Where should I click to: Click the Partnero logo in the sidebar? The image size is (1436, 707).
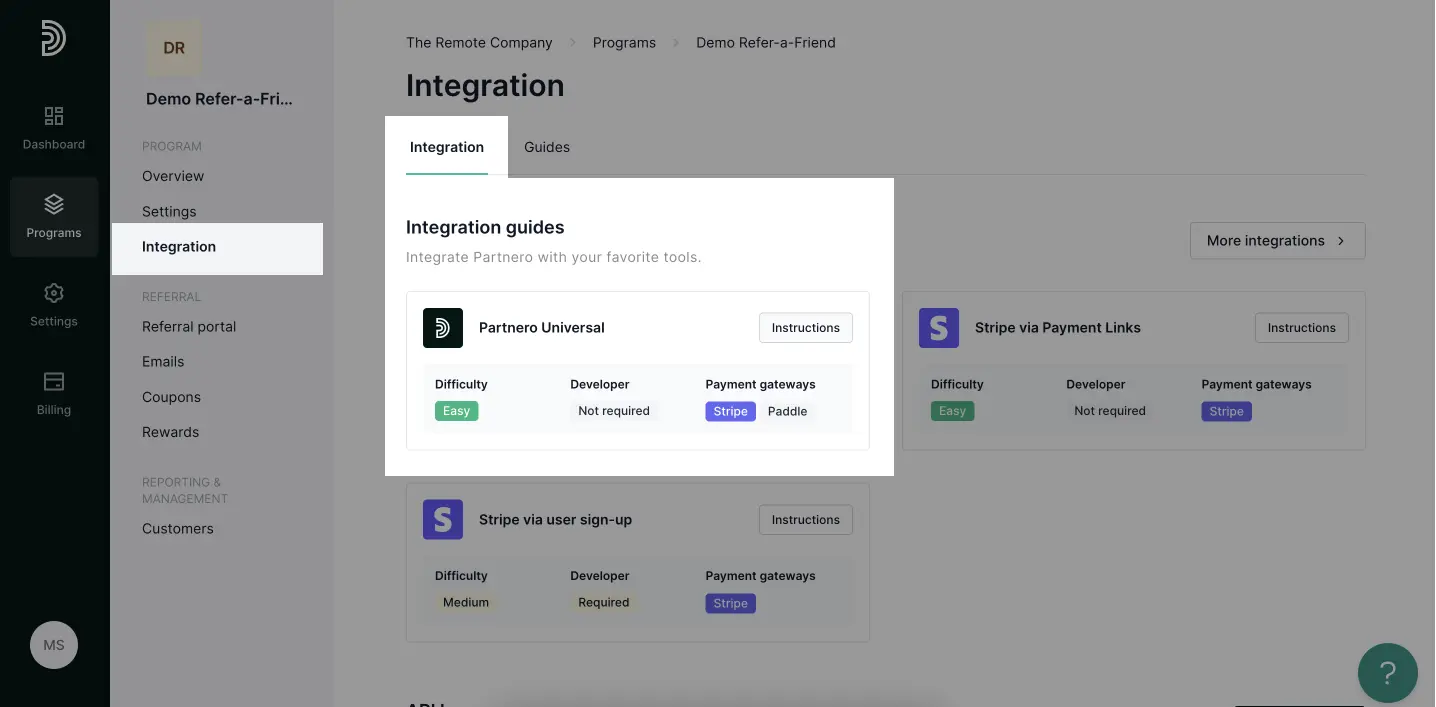coord(53,38)
